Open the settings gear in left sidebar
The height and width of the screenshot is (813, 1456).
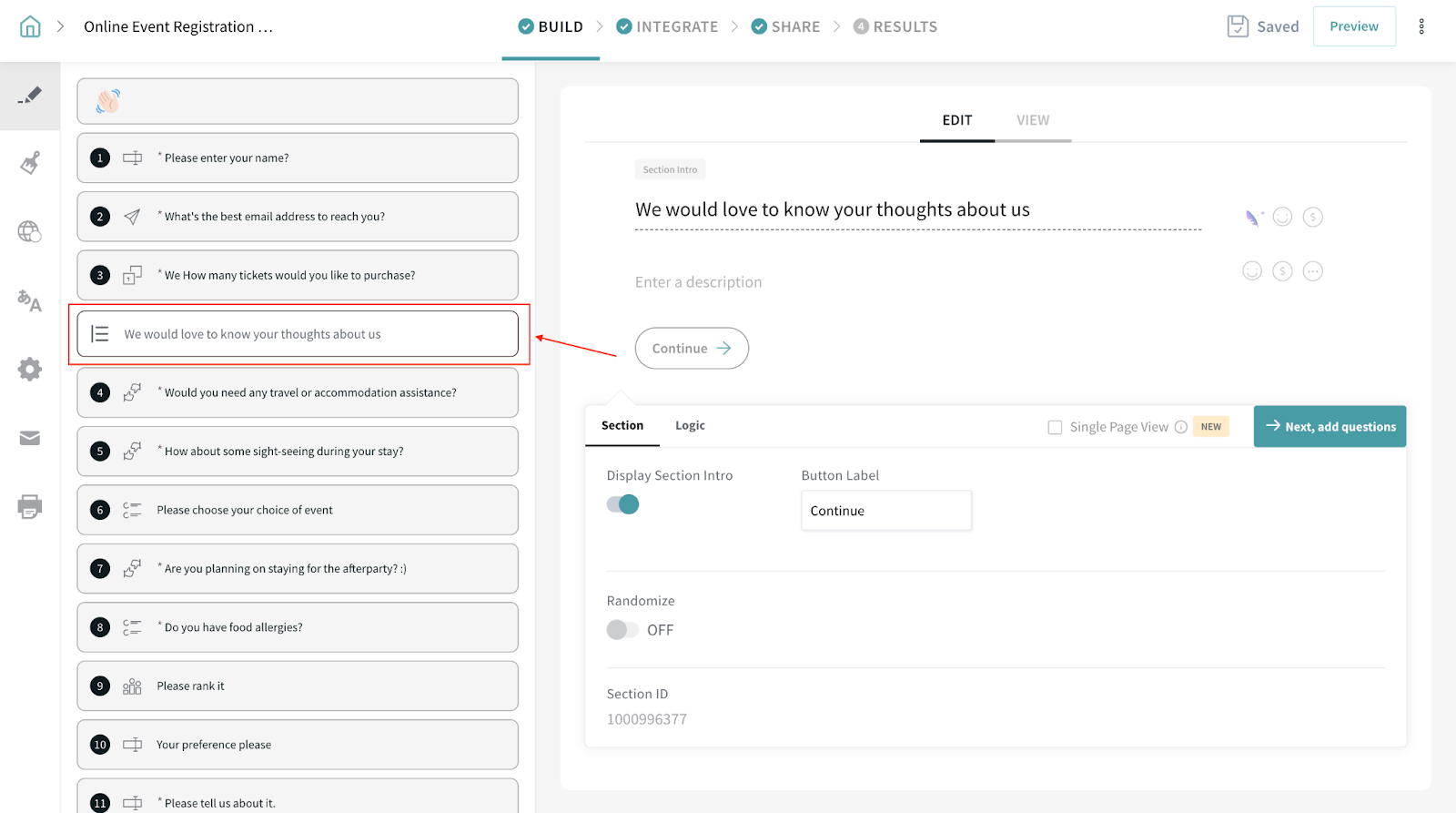click(30, 369)
